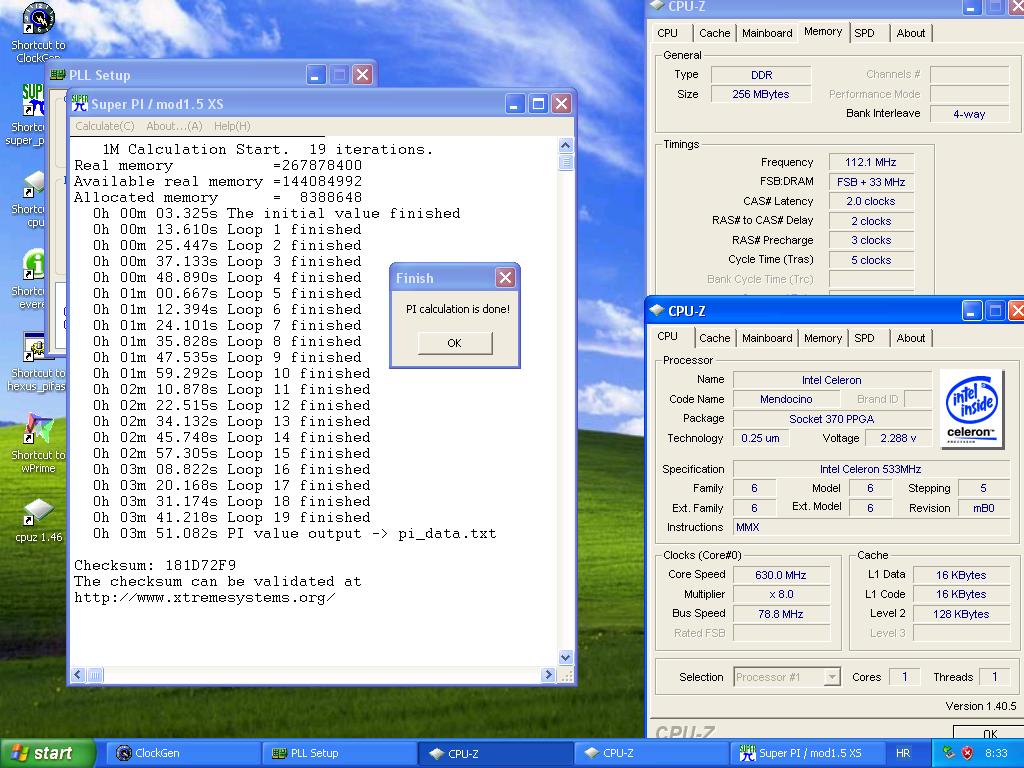Click the Super PI vertical scrollbar thumb
Image resolution: width=1024 pixels, height=768 pixels.
pos(566,162)
